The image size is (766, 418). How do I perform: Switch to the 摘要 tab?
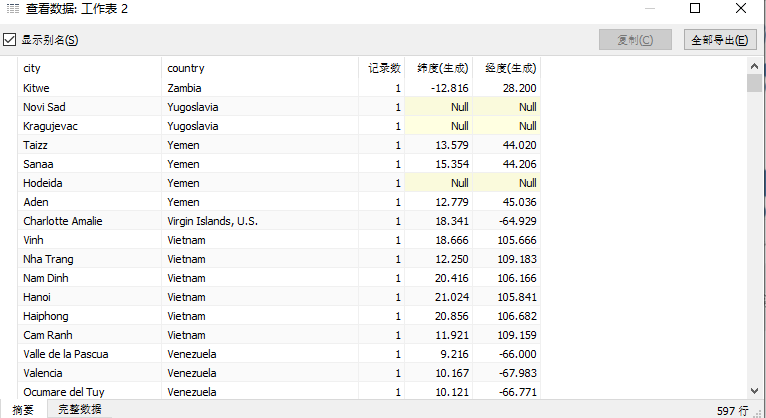(x=23, y=409)
